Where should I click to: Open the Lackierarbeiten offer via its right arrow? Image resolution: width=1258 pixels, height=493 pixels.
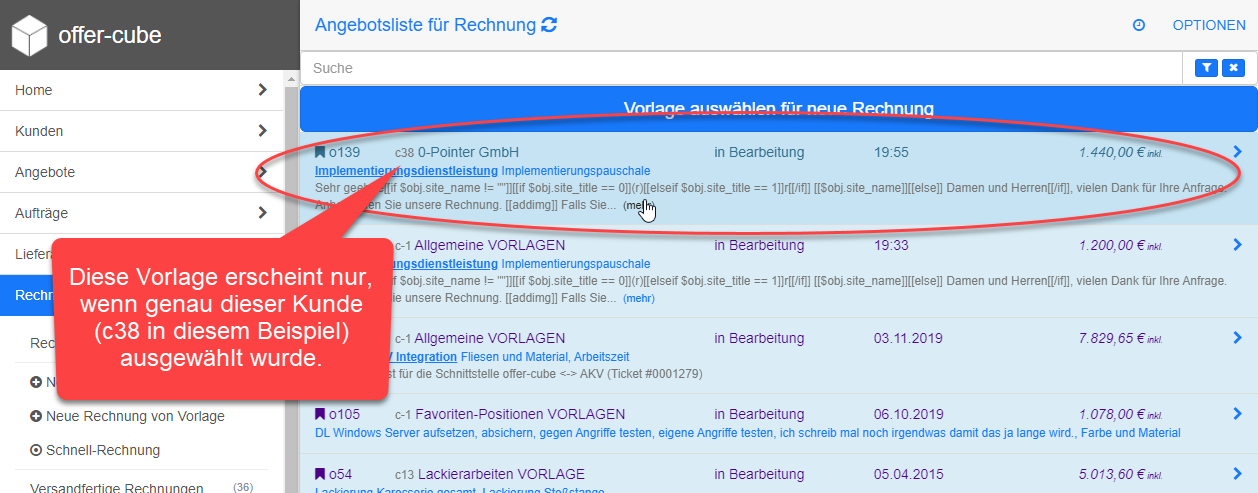pos(1237,474)
